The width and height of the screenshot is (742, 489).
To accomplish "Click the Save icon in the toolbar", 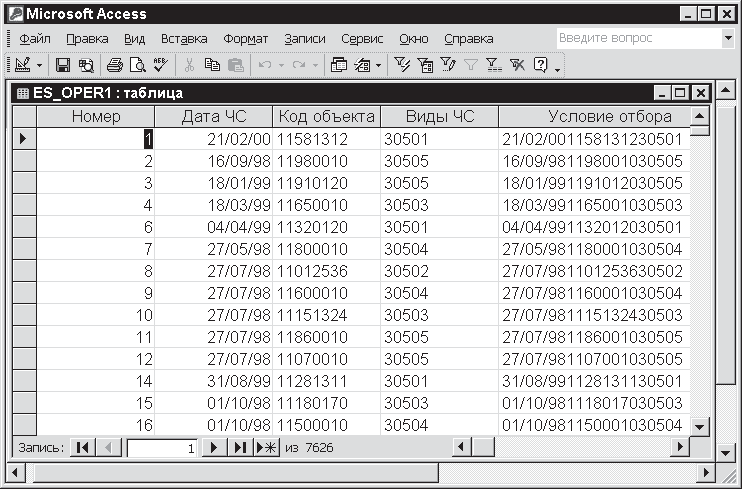I will (62, 65).
